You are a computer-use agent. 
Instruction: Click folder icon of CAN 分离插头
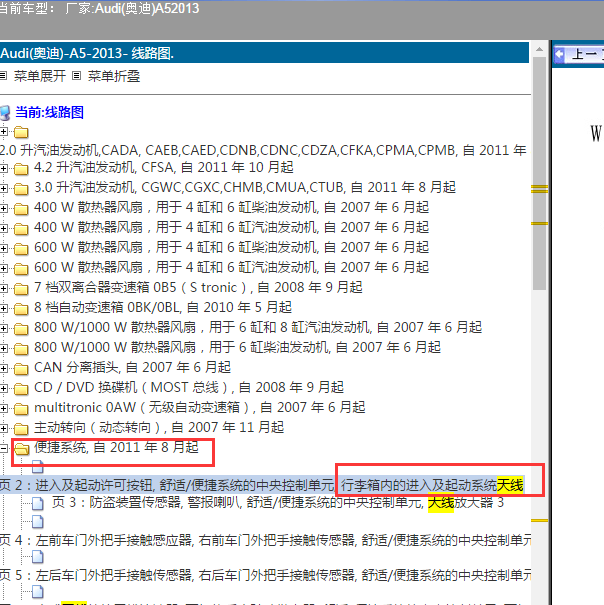click(21, 369)
